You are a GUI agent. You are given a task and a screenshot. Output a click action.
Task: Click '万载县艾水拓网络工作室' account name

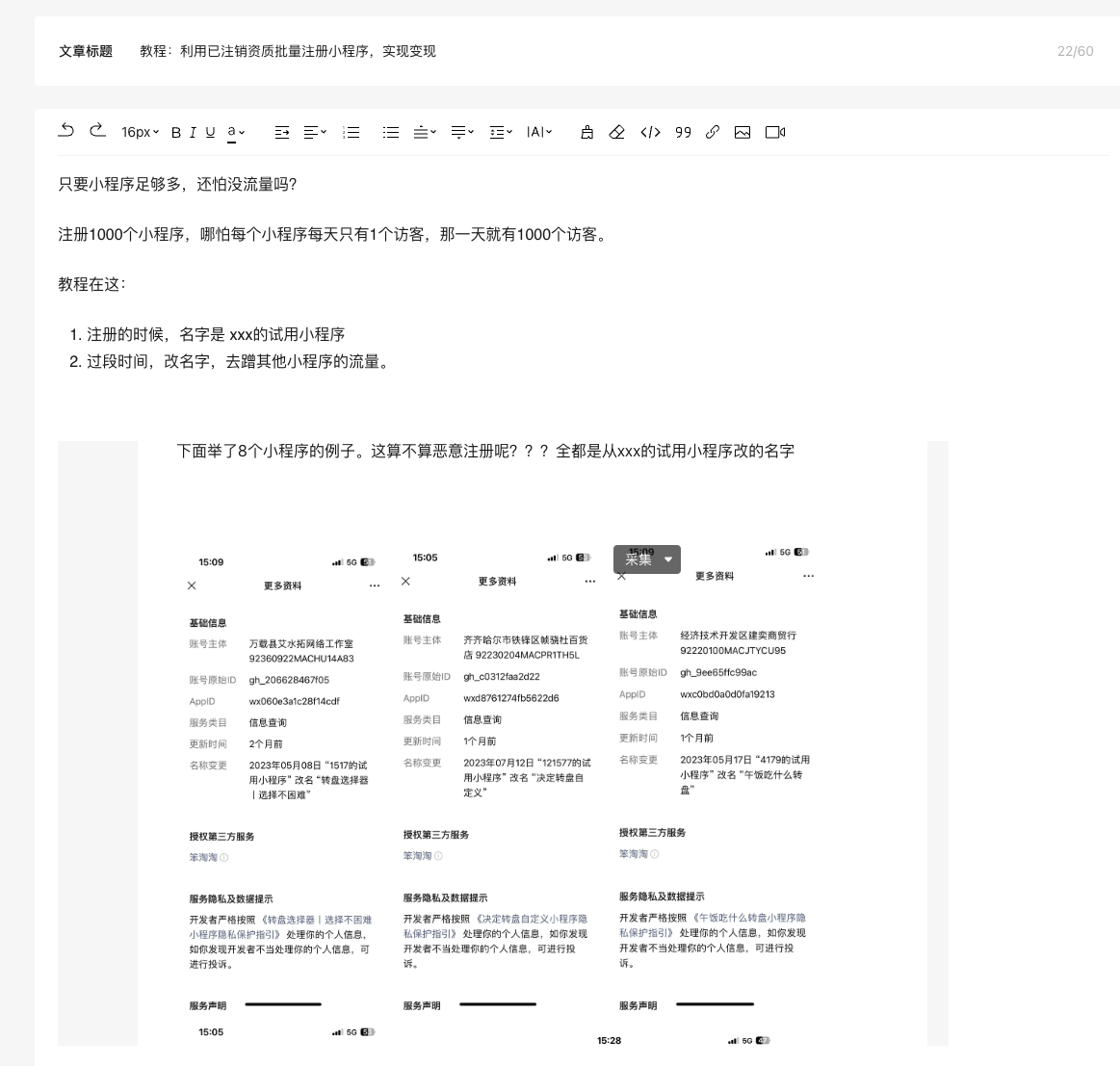(x=300, y=644)
